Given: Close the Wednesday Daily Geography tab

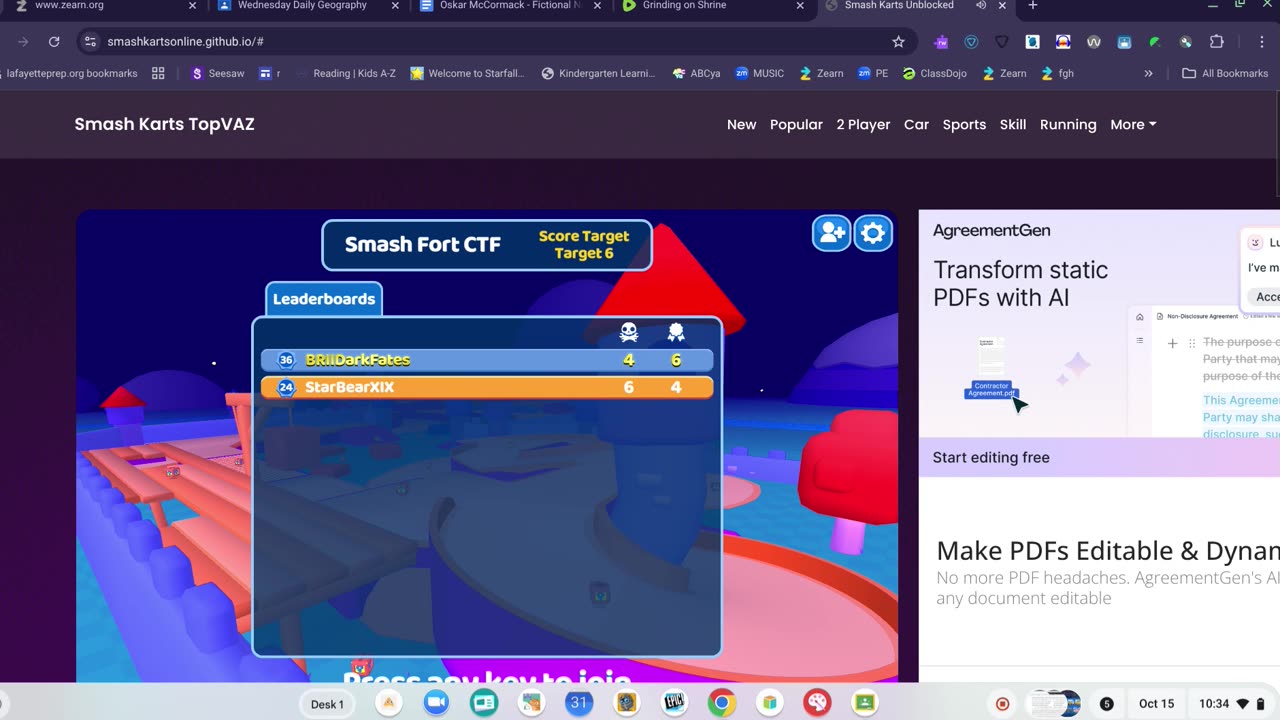Looking at the screenshot, I should tap(395, 6).
